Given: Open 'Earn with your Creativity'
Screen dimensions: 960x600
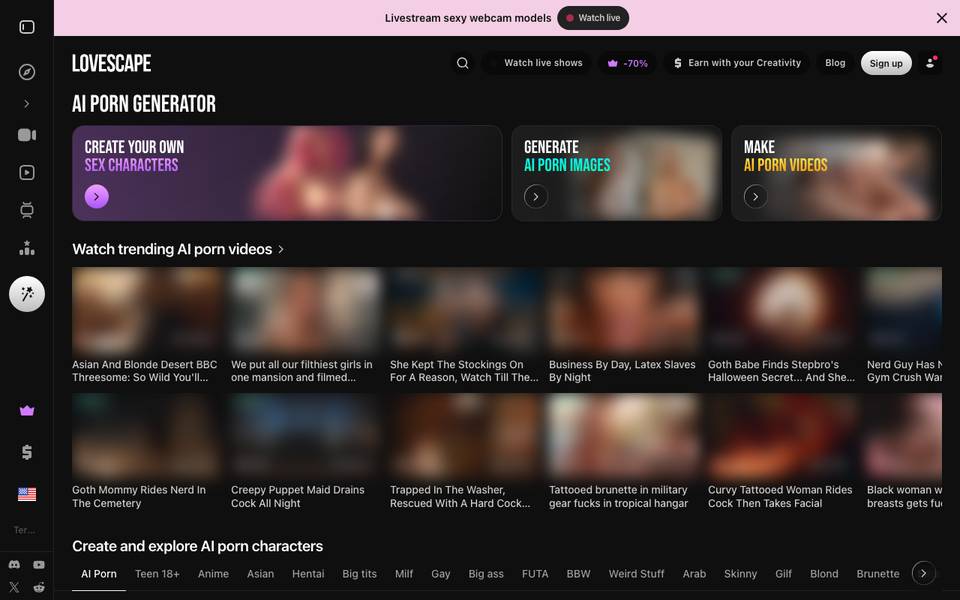Looking at the screenshot, I should click(x=737, y=63).
